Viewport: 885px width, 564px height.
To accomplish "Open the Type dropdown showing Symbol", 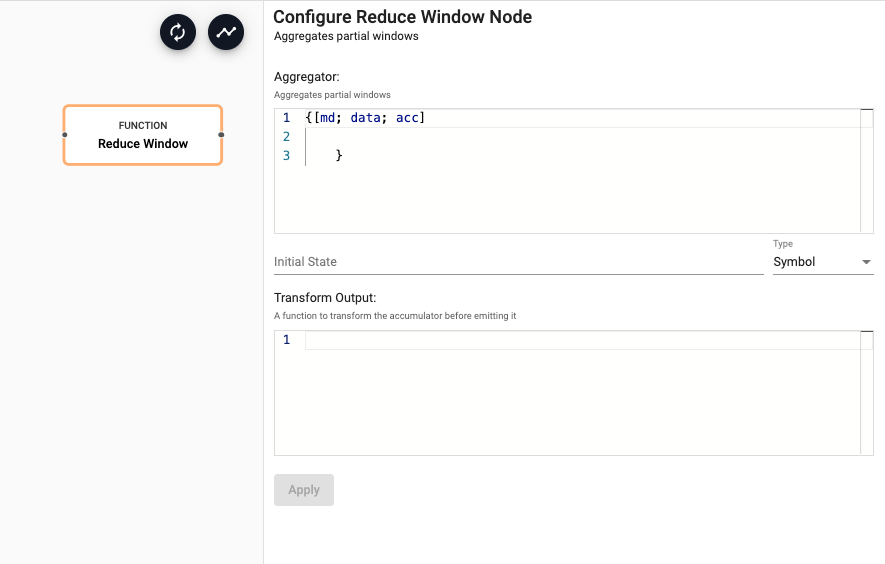I will pyautogui.click(x=823, y=262).
